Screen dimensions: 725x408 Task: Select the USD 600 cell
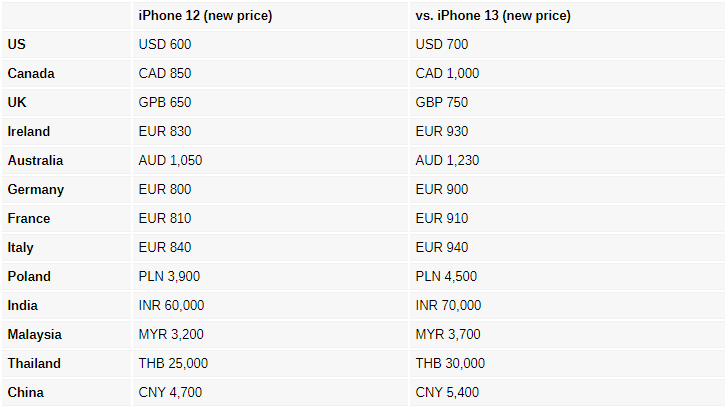coord(165,44)
